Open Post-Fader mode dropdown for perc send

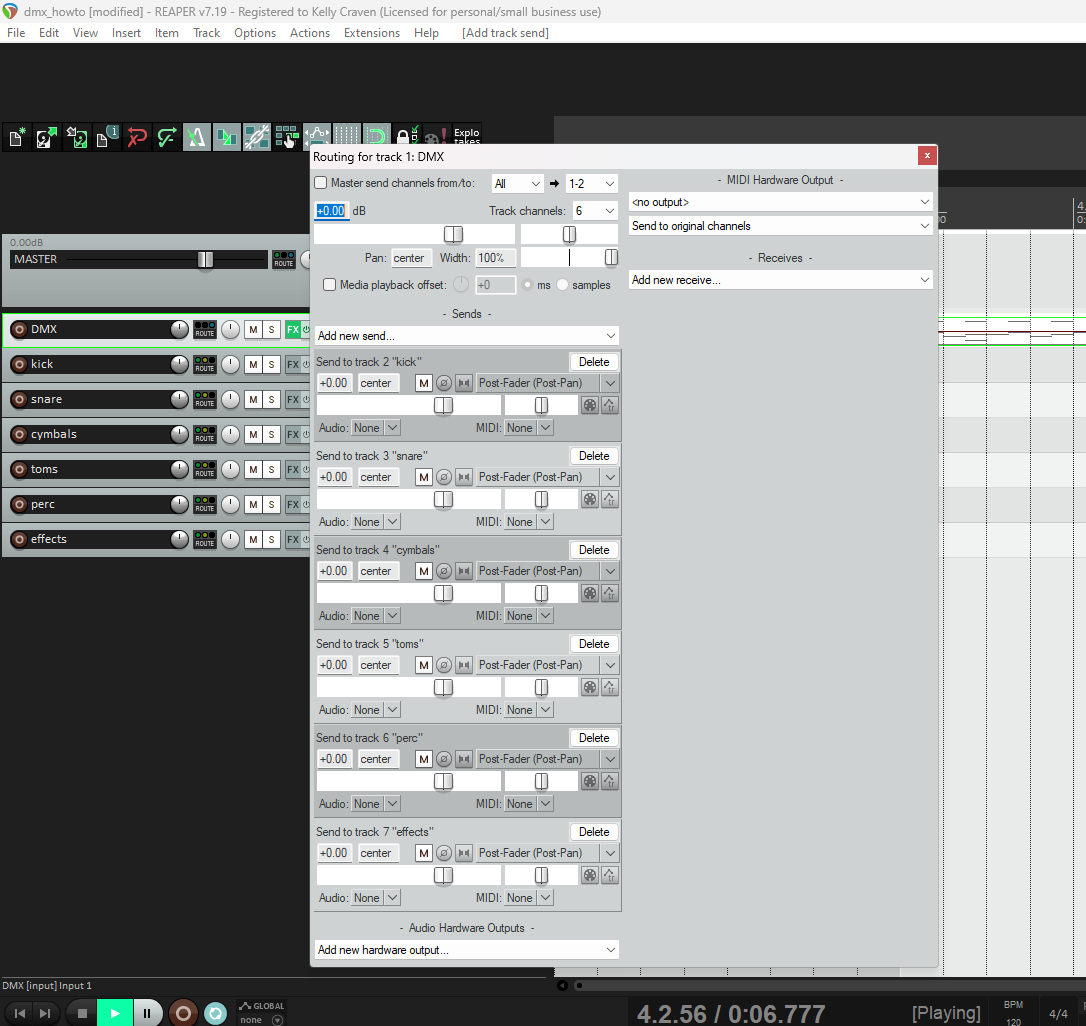[546, 759]
